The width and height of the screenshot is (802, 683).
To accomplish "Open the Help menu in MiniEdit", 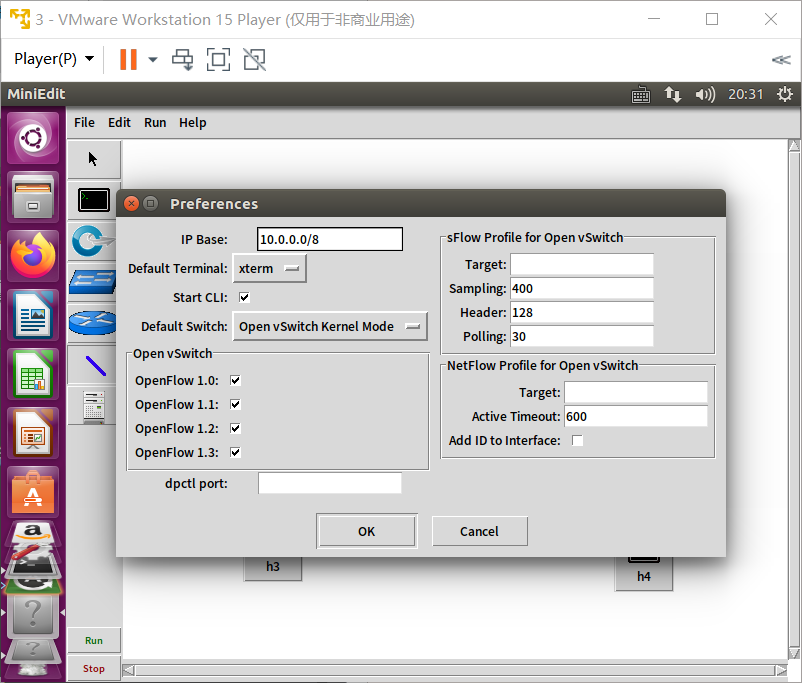I will (193, 123).
